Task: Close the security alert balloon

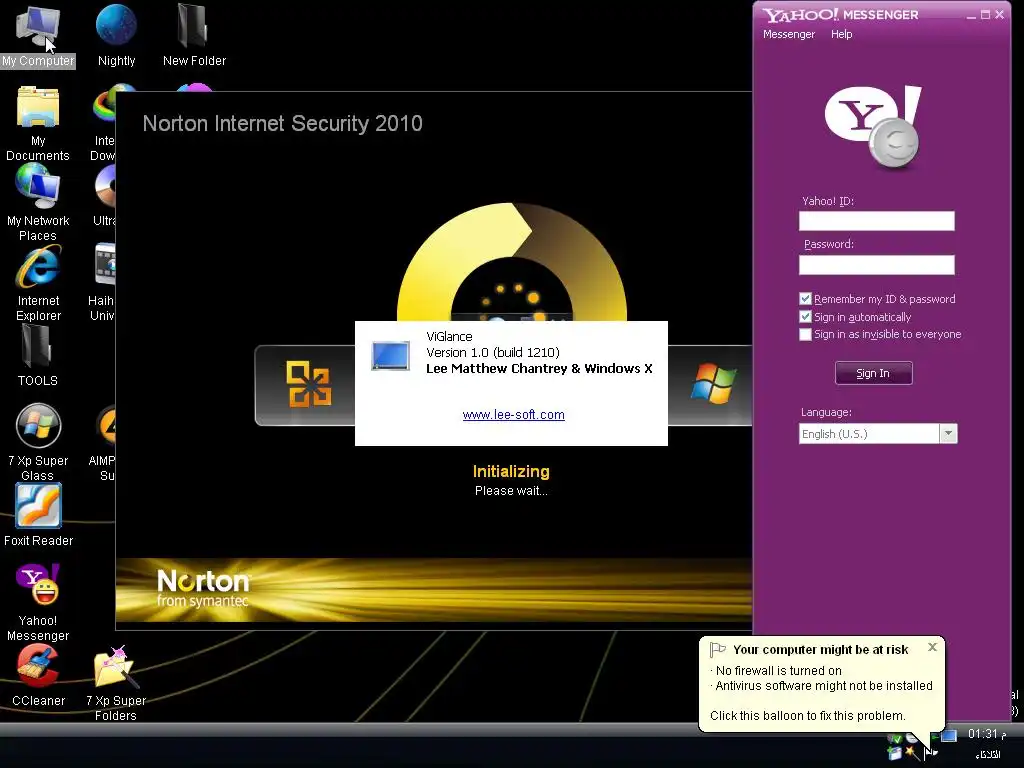Action: [932, 647]
